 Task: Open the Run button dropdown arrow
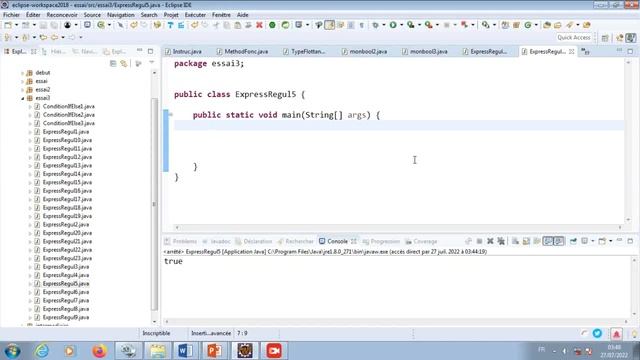[x=401, y=25]
